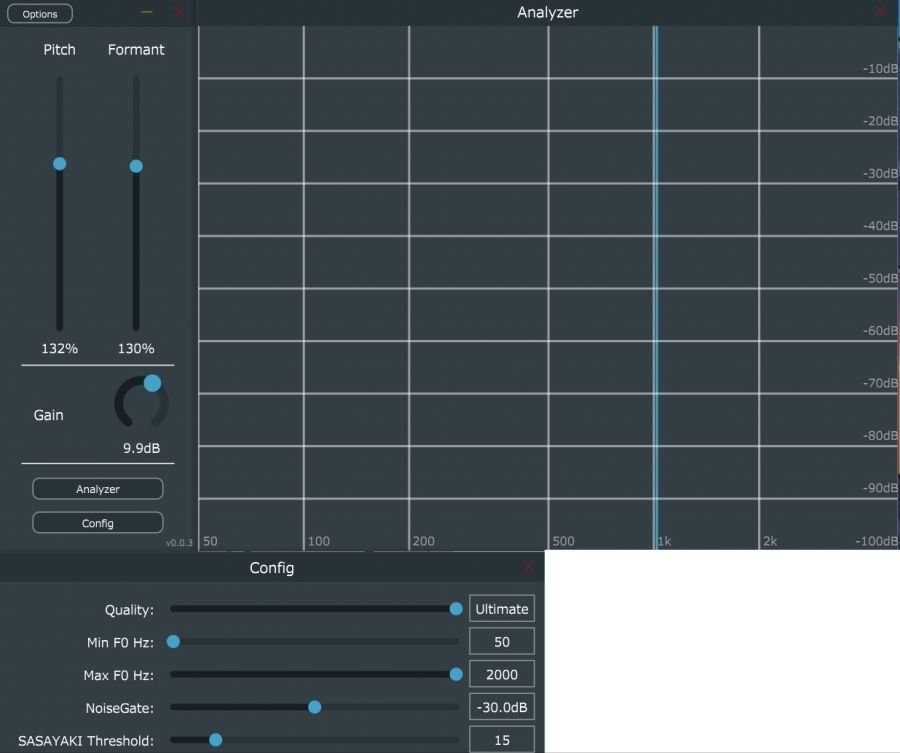Click the Analyzer window title

pos(548,12)
